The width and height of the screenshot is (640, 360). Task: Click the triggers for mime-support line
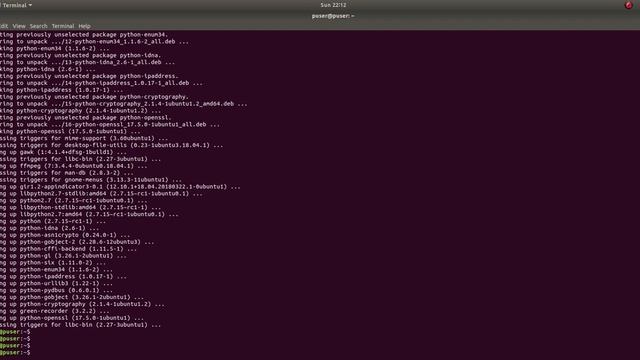coord(84,138)
